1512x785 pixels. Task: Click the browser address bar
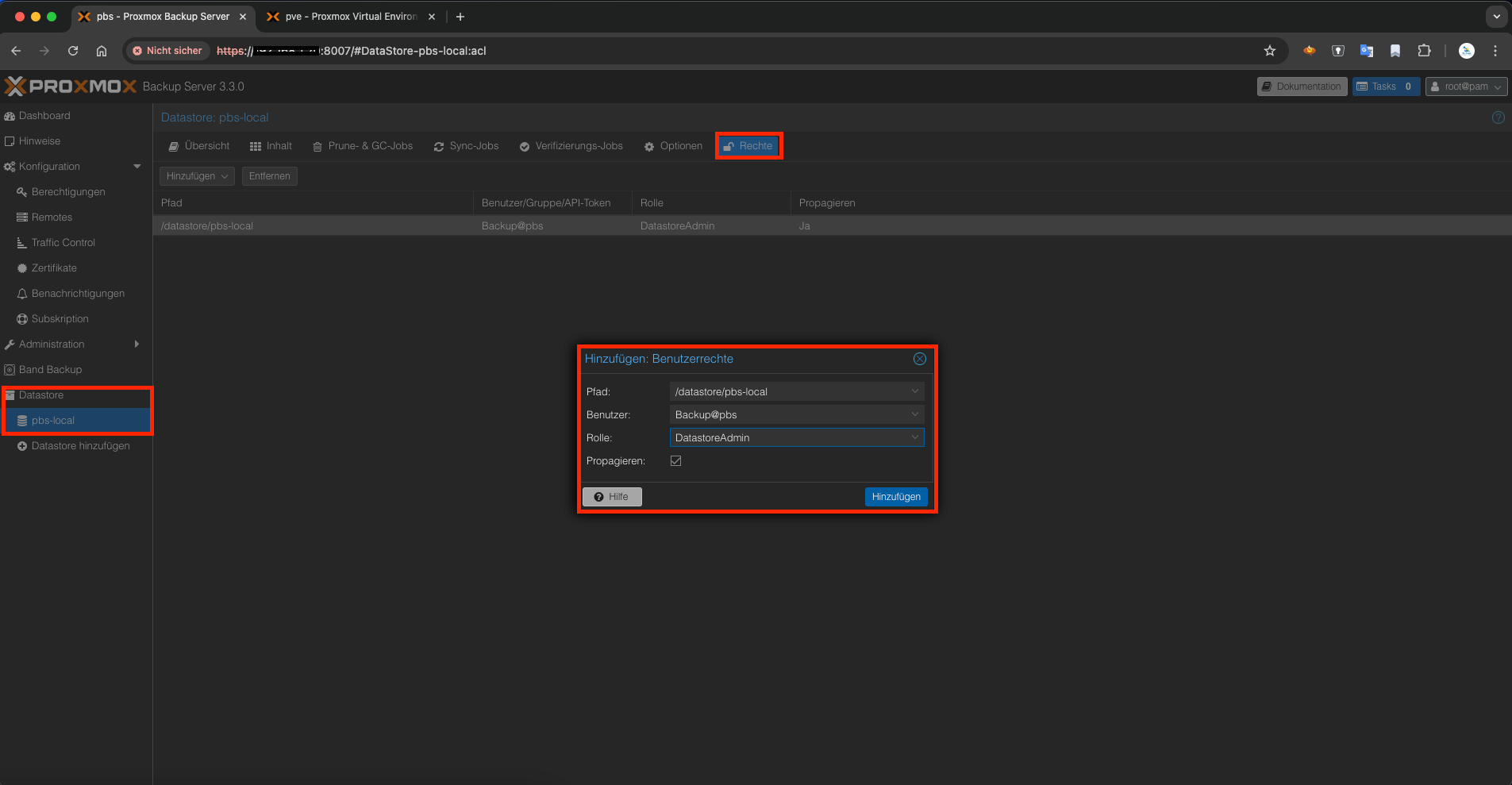[714, 50]
